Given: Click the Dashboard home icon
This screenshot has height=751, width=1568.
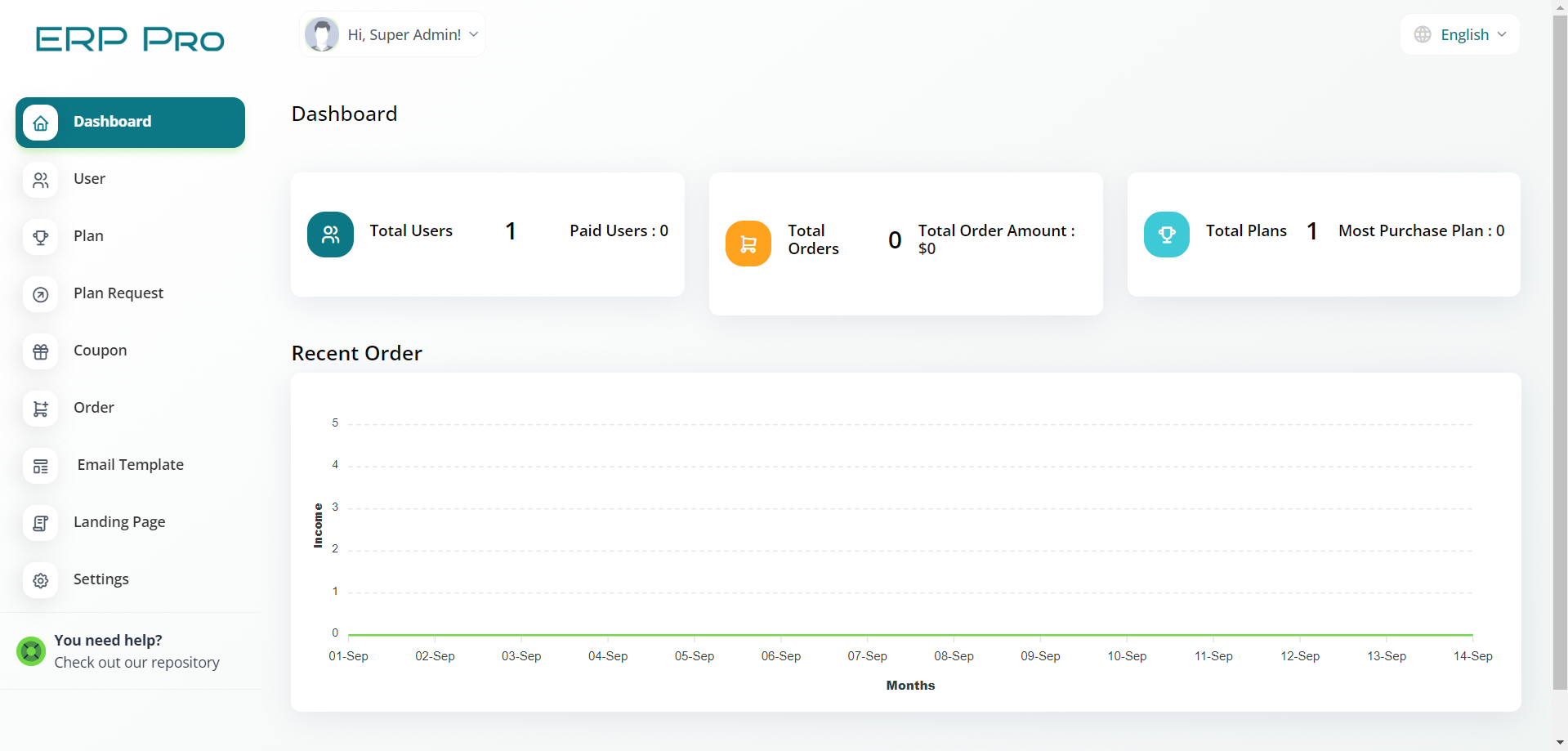Looking at the screenshot, I should tap(41, 123).
